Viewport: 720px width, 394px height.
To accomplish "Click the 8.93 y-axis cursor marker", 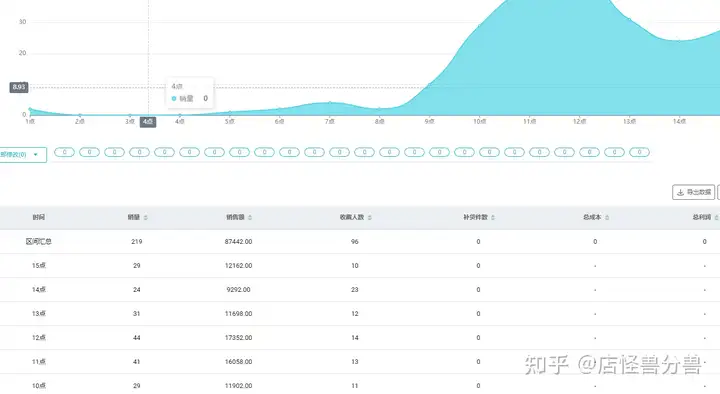I will click(19, 87).
